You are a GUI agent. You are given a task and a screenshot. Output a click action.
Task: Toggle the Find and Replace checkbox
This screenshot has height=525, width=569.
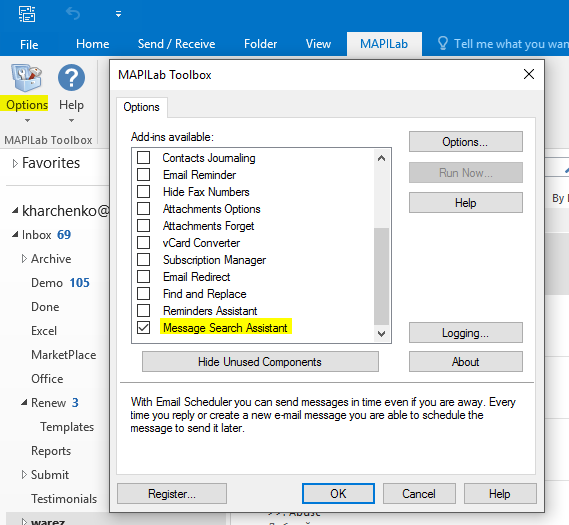click(143, 294)
